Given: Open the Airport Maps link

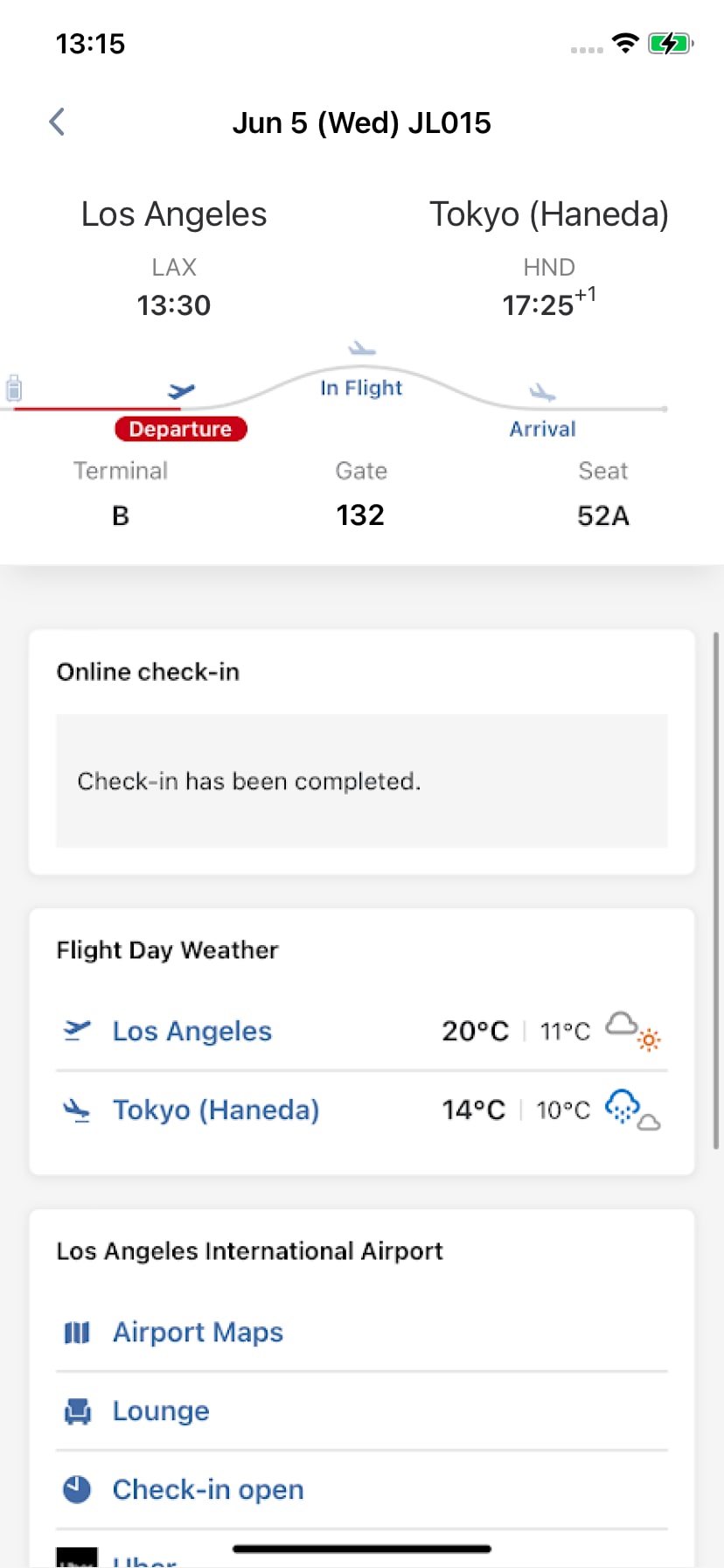Looking at the screenshot, I should coord(198,1333).
